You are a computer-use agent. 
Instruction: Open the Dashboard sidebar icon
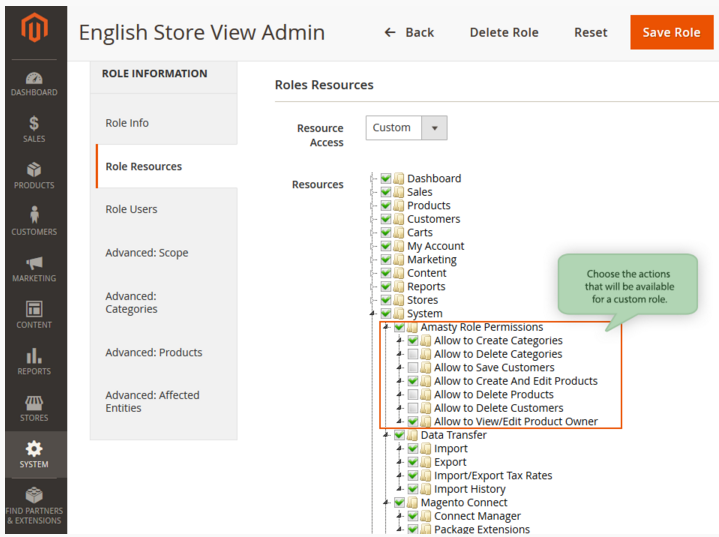click(x=34, y=79)
